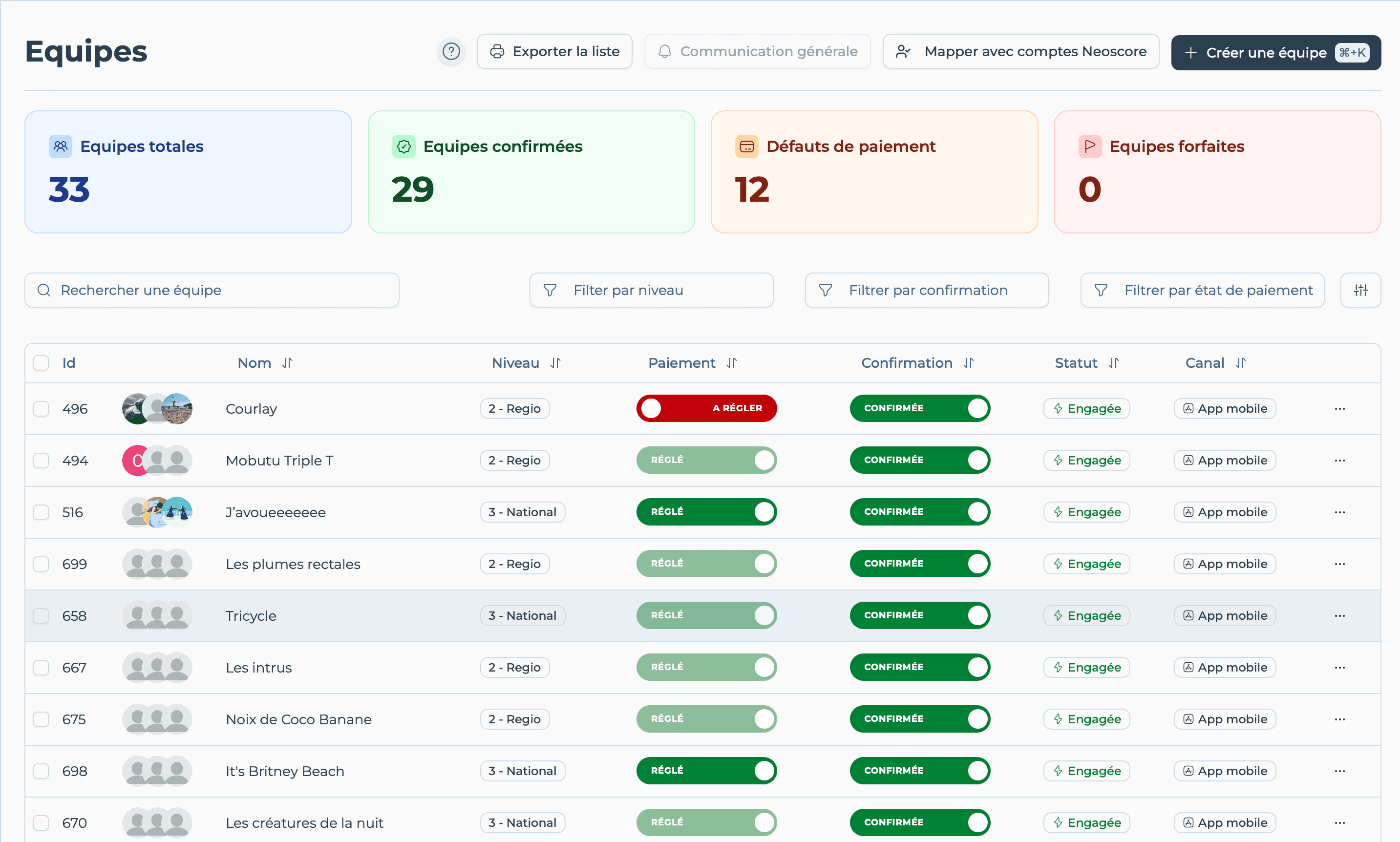Toggle Courlay payment A RÉGLER switch
The image size is (1400, 842).
[706, 408]
